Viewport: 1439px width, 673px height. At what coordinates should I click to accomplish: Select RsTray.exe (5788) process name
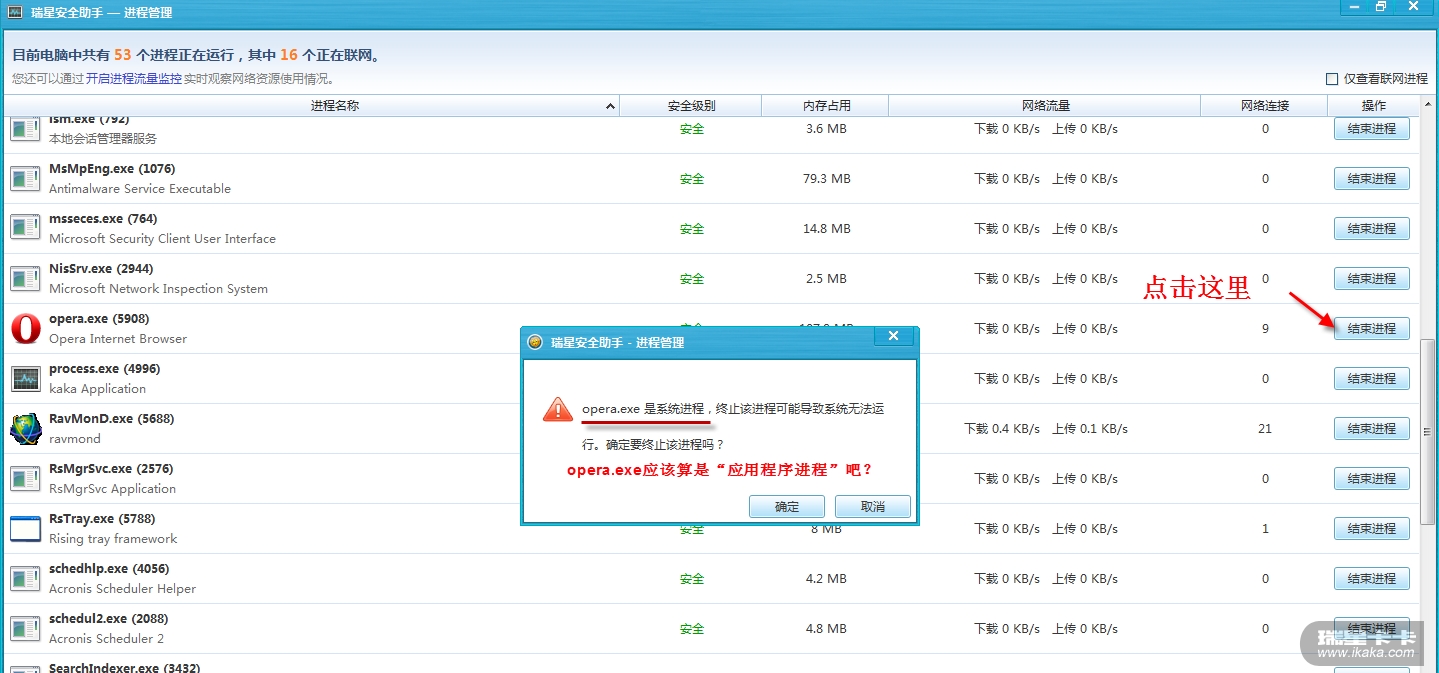click(x=102, y=519)
